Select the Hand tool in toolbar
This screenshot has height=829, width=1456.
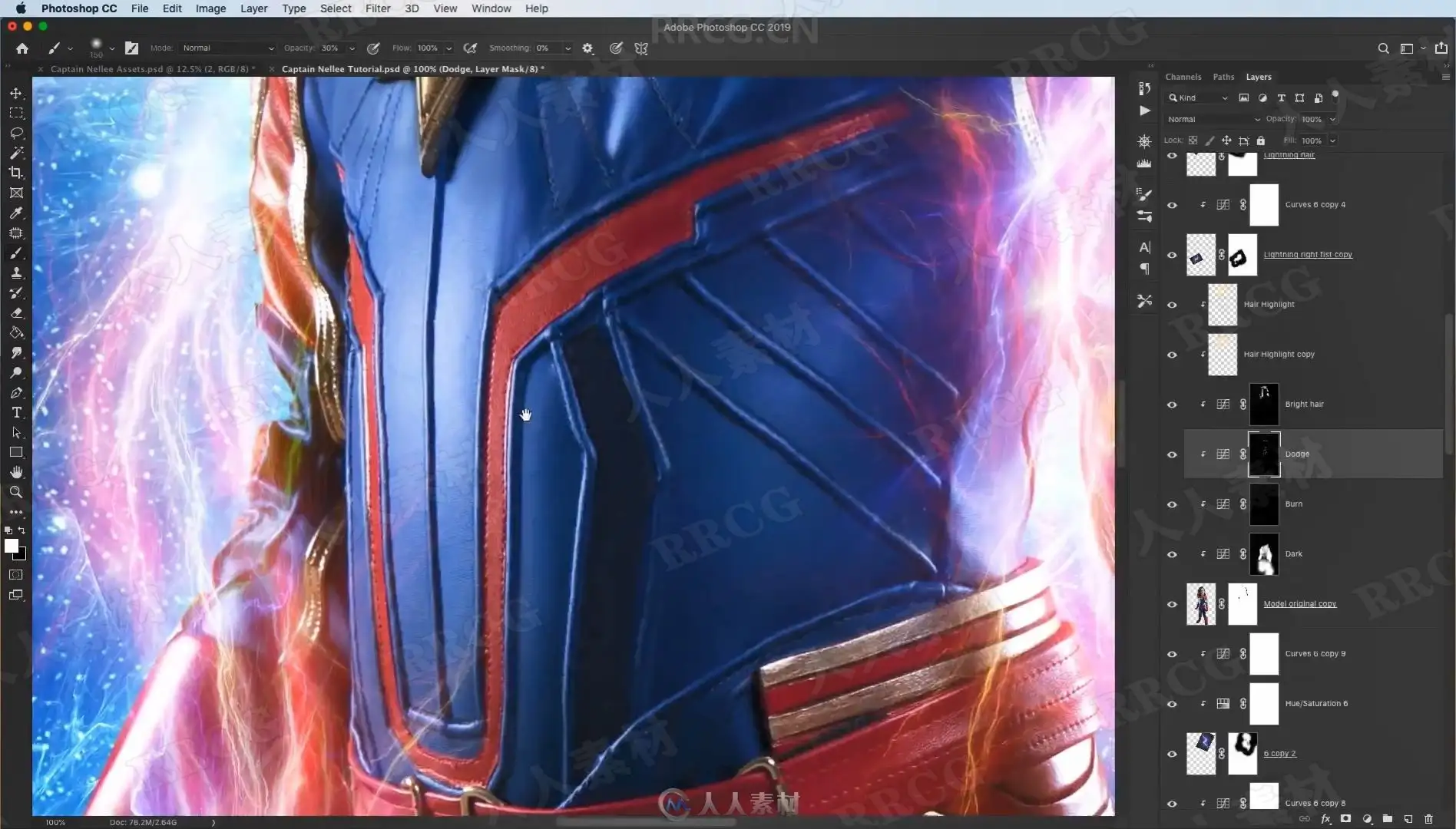click(16, 472)
